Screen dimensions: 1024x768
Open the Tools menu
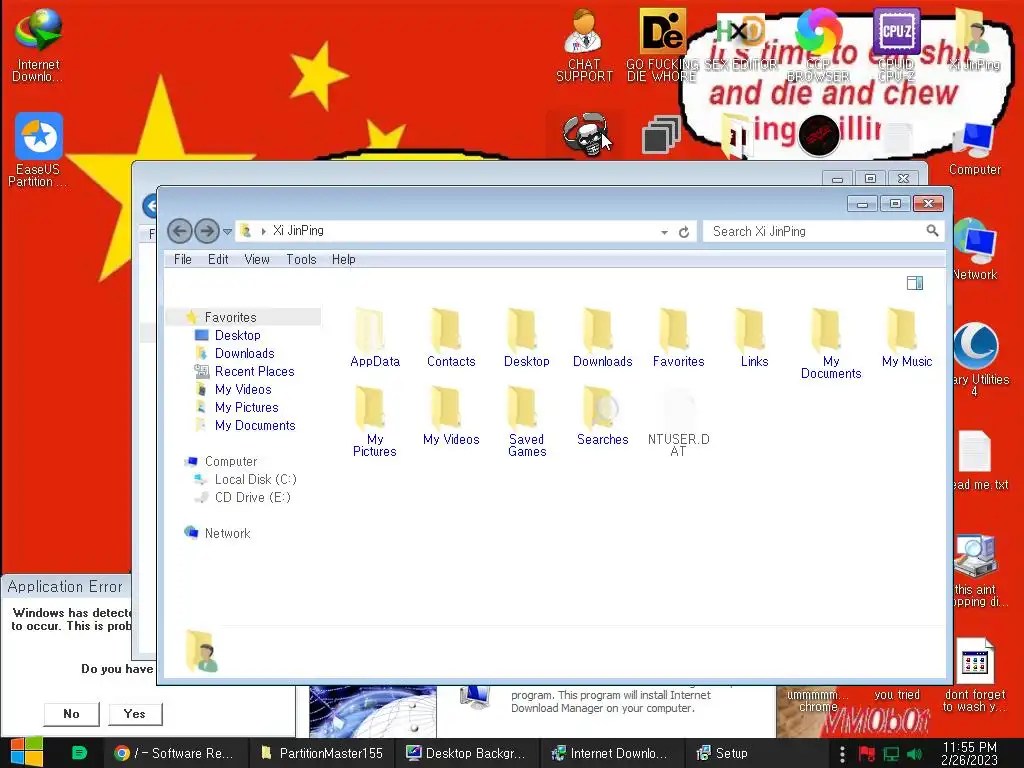(x=301, y=259)
